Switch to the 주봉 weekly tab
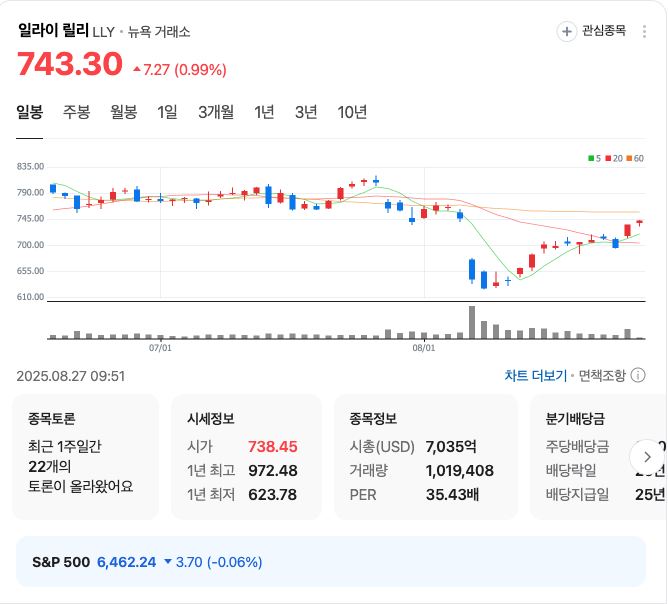 click(x=77, y=112)
